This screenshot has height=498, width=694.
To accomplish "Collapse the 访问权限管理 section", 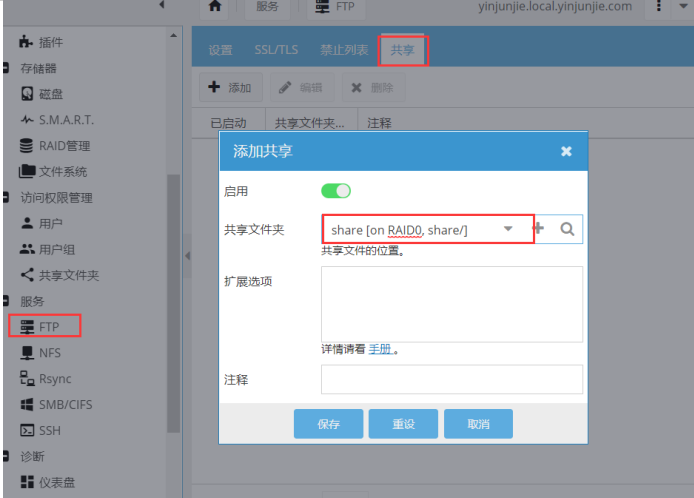I will tap(6, 197).
